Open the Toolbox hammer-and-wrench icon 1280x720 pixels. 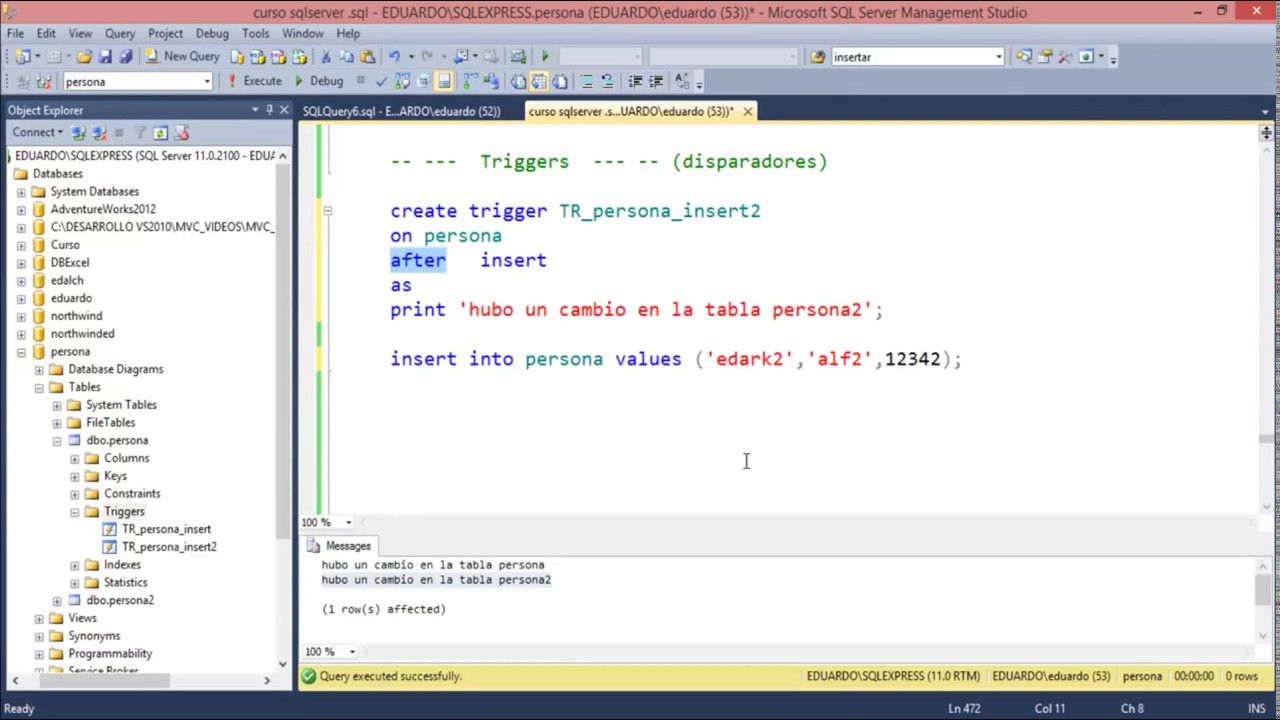pos(1065,57)
